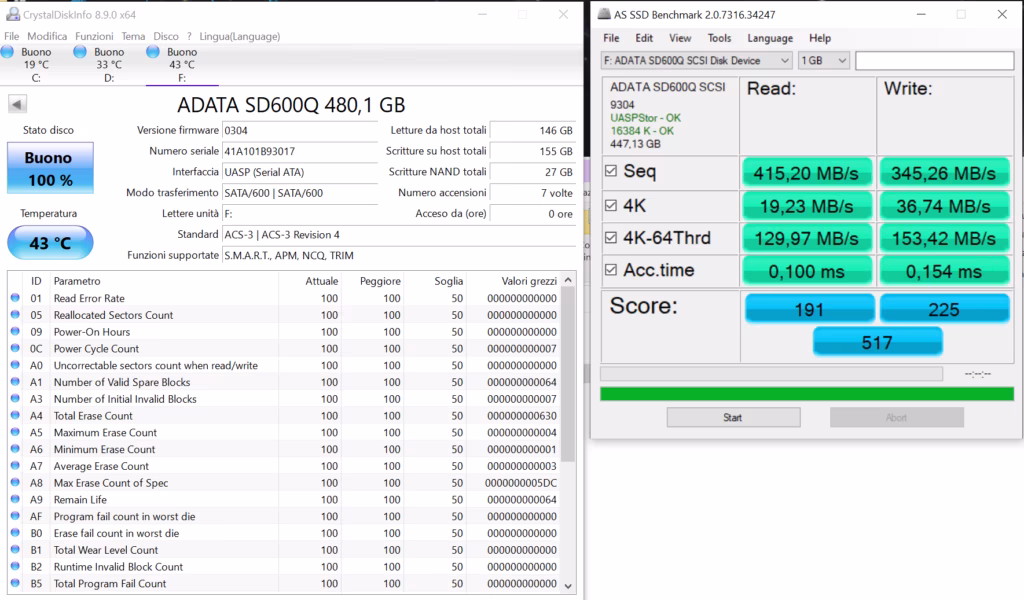Click status dot for Program fail count in worst die

15,516
